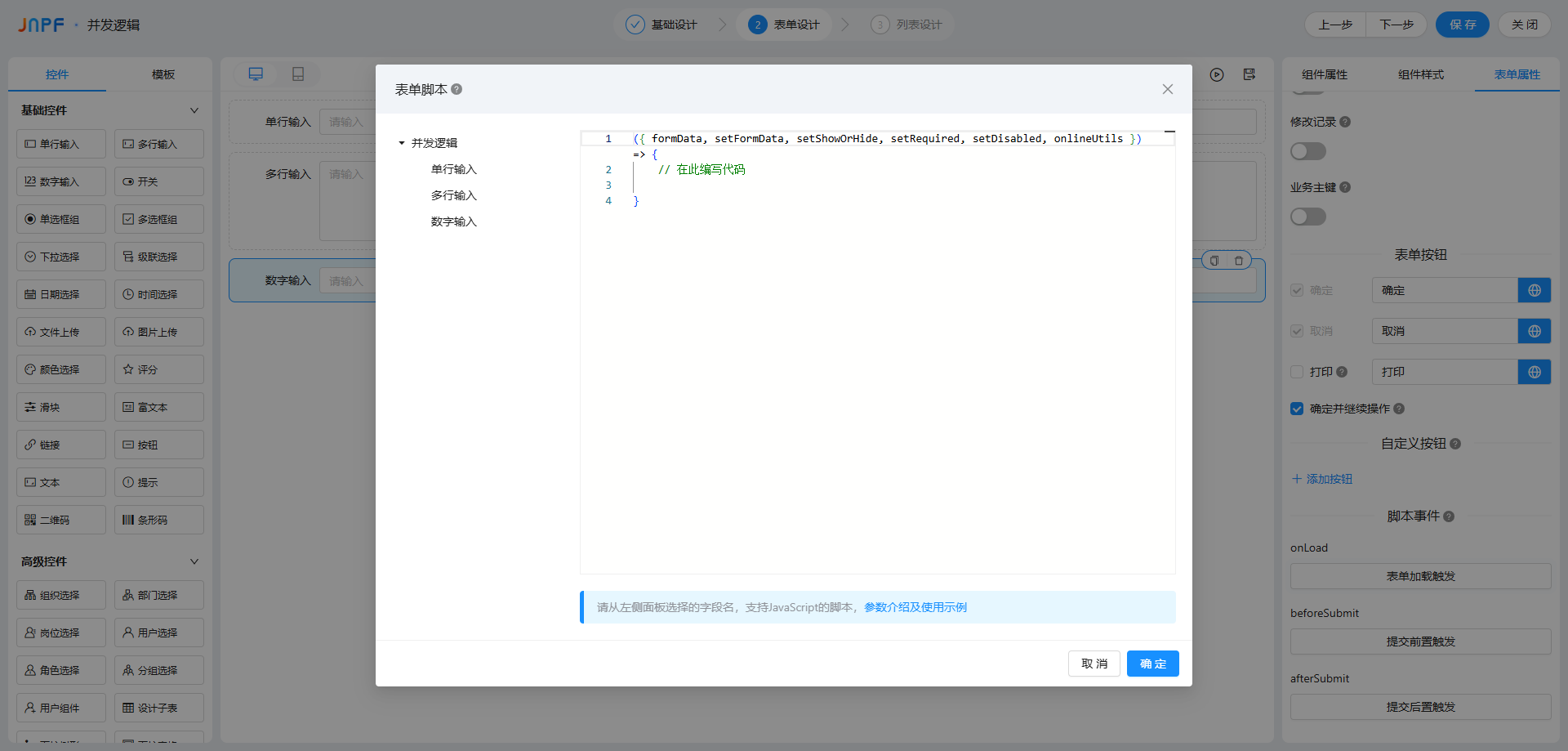Close the 表单脚本 dialog
1568x751 pixels.
(x=1168, y=89)
